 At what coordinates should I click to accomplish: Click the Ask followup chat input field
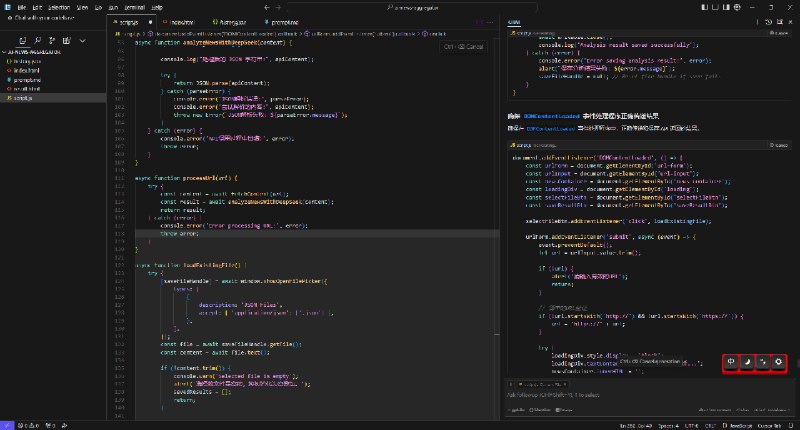tap(647, 395)
